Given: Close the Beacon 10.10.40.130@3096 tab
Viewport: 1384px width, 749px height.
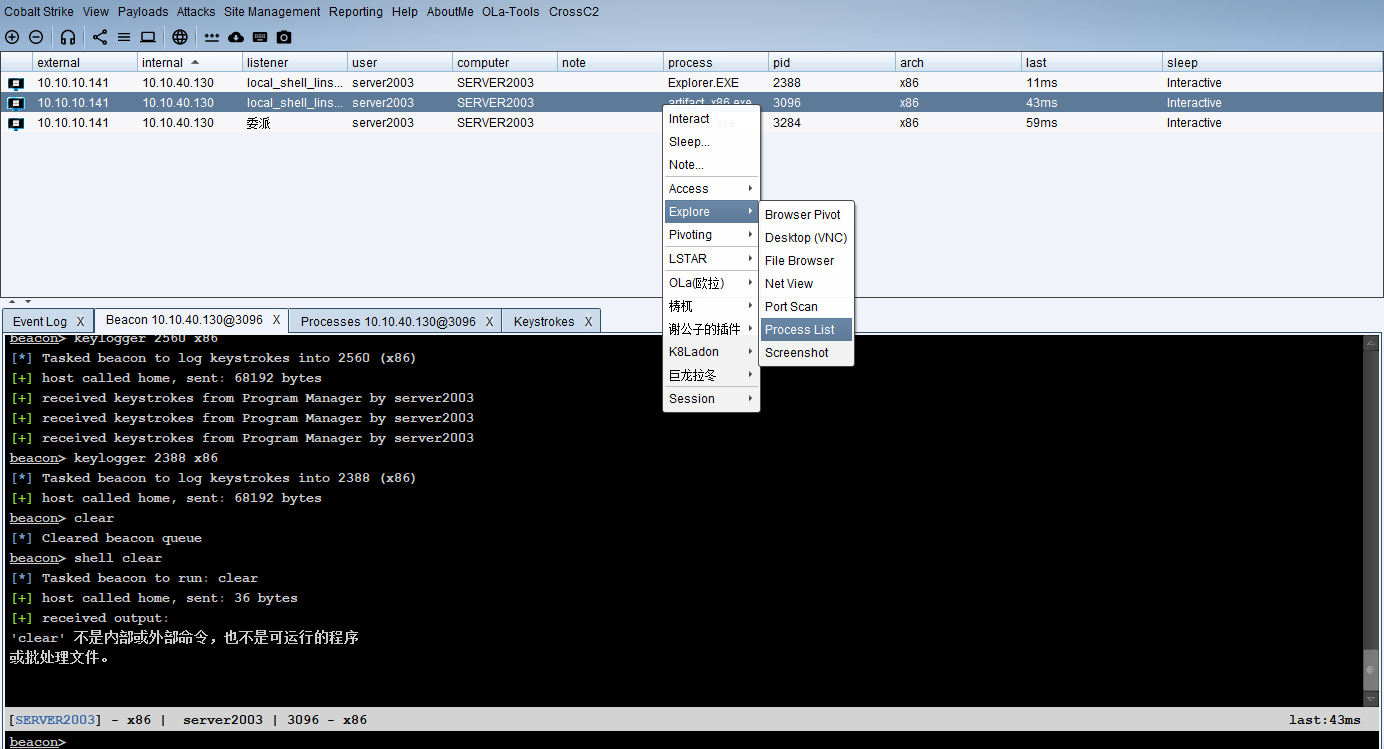Looking at the screenshot, I should pyautogui.click(x=276, y=321).
